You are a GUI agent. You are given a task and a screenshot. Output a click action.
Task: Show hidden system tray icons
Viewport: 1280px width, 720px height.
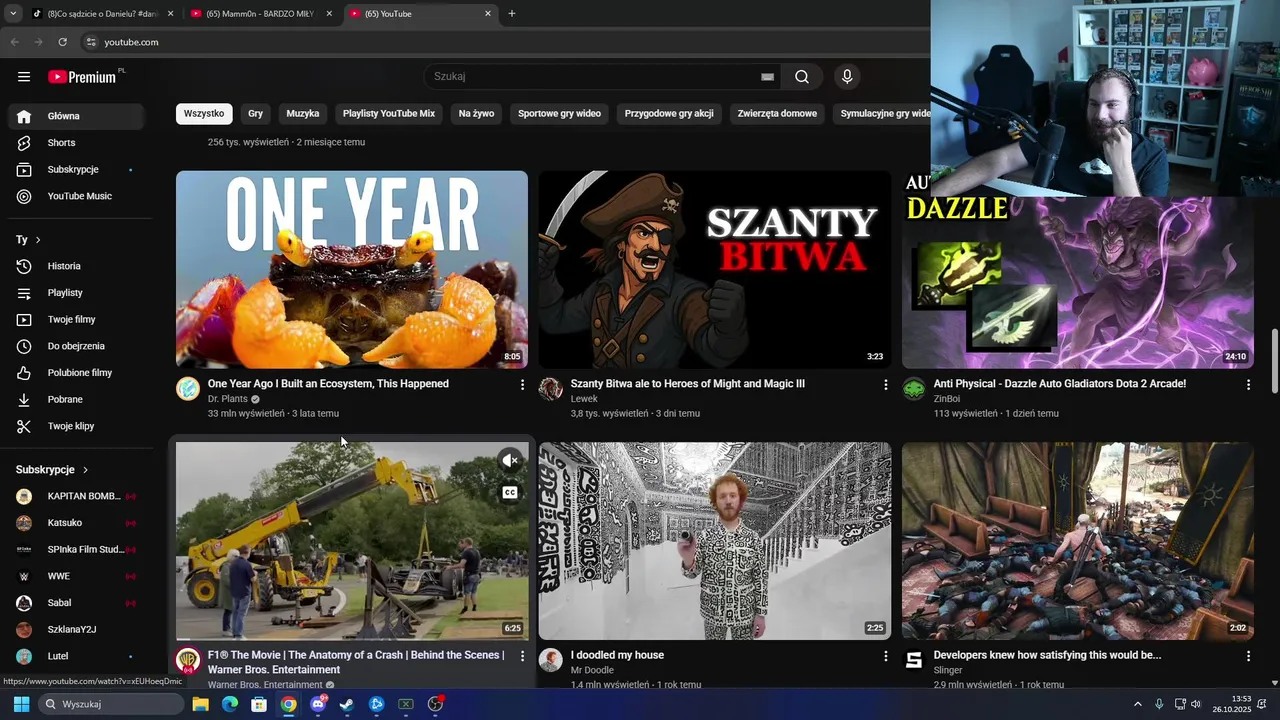tap(1137, 704)
